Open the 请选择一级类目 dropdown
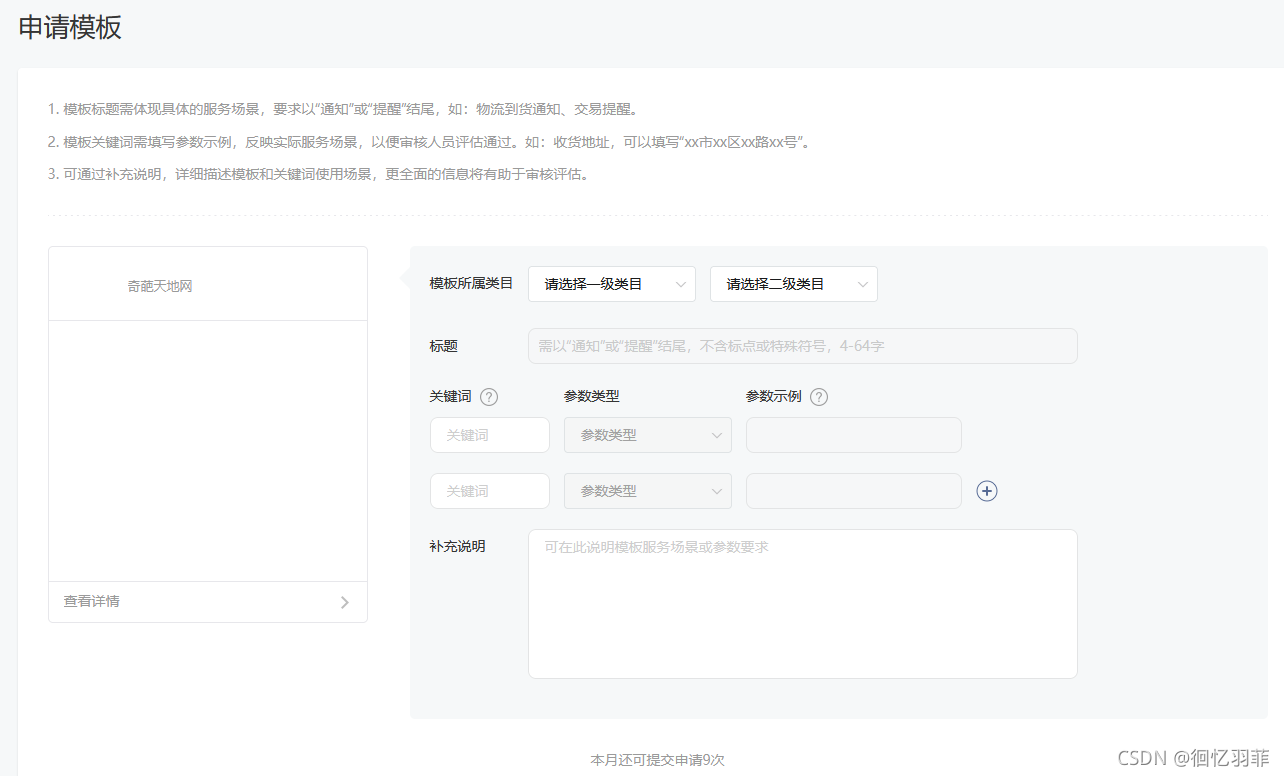The height and width of the screenshot is (776, 1284). 612,284
